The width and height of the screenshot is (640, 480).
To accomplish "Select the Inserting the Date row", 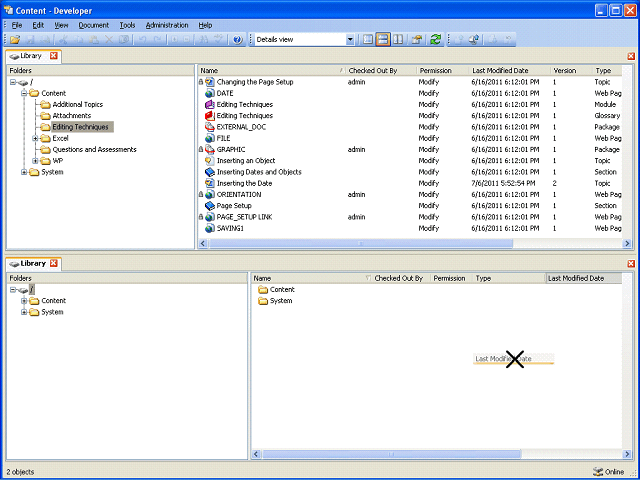I will coord(410,183).
